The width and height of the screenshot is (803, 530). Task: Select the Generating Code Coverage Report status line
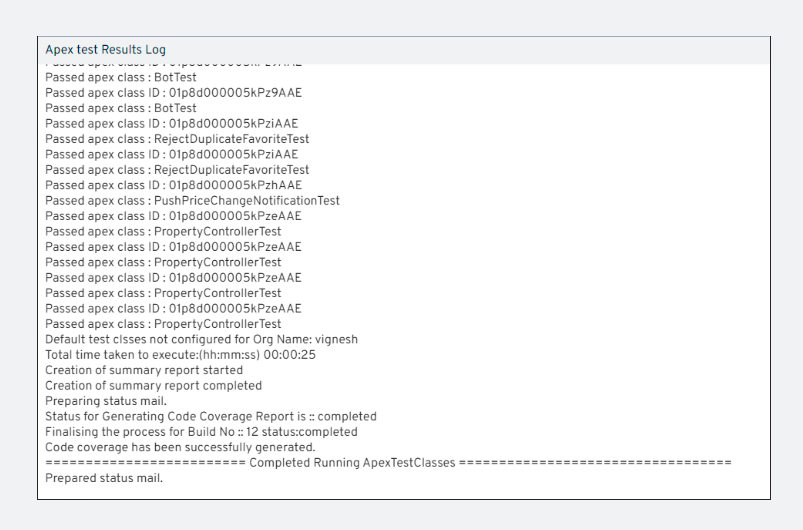[210, 416]
